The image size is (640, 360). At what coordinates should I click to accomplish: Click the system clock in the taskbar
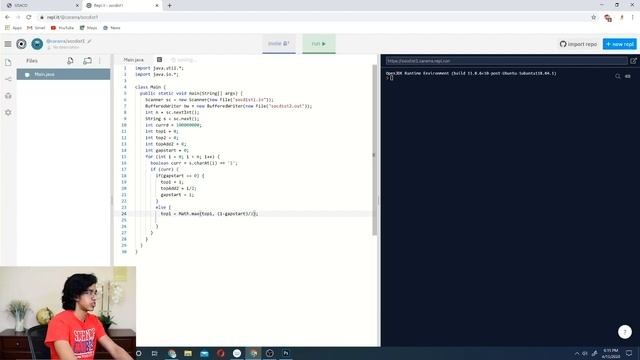[610, 353]
